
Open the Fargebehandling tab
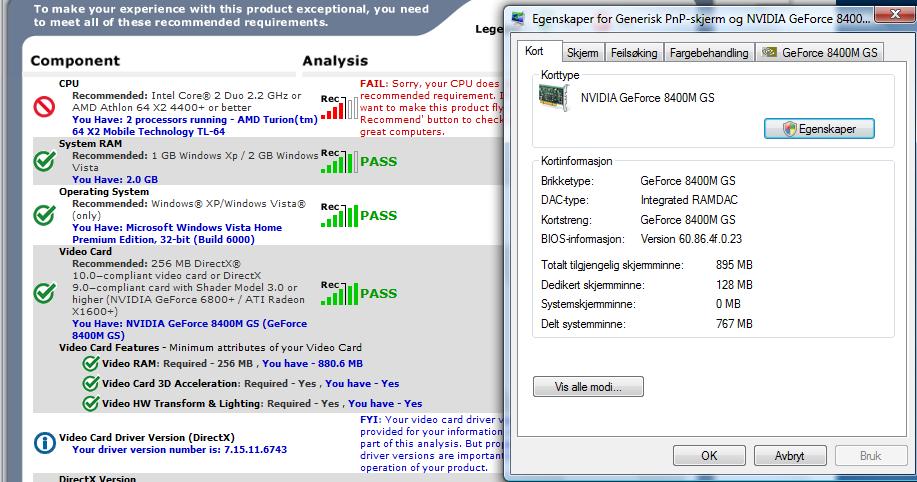[x=709, y=53]
